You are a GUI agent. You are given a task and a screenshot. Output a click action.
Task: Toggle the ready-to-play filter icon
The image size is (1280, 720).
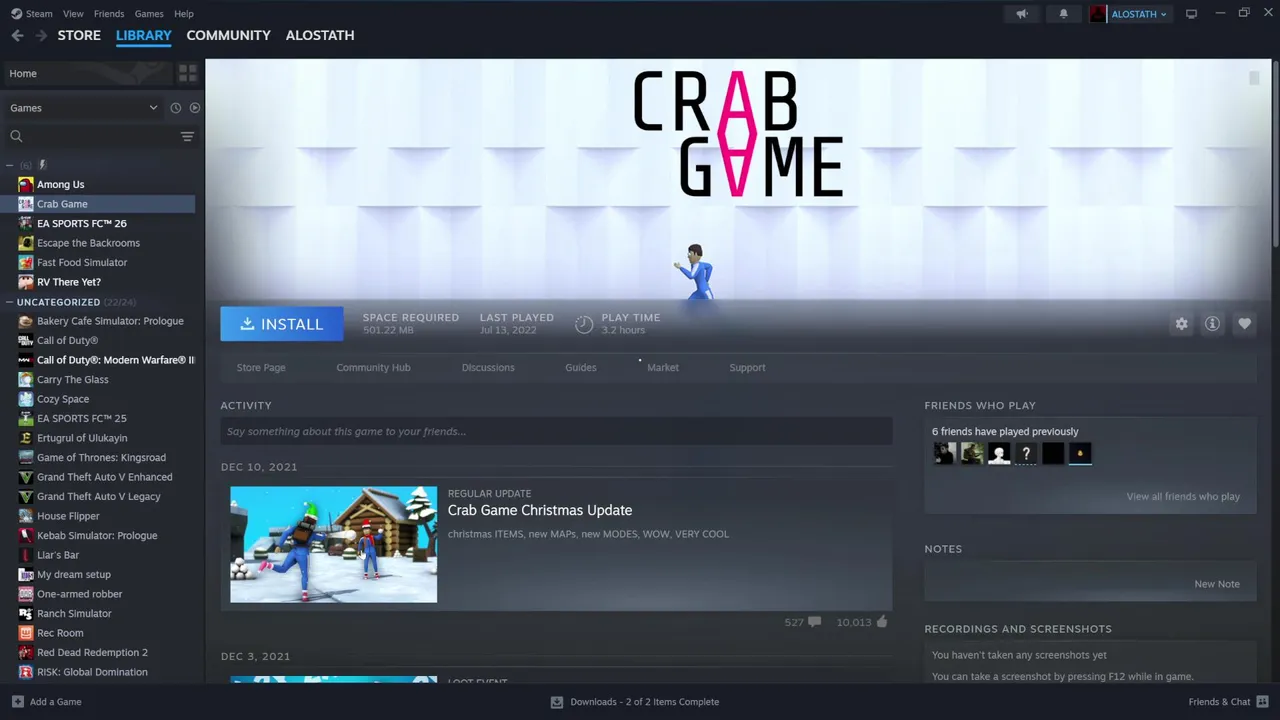[x=195, y=108]
